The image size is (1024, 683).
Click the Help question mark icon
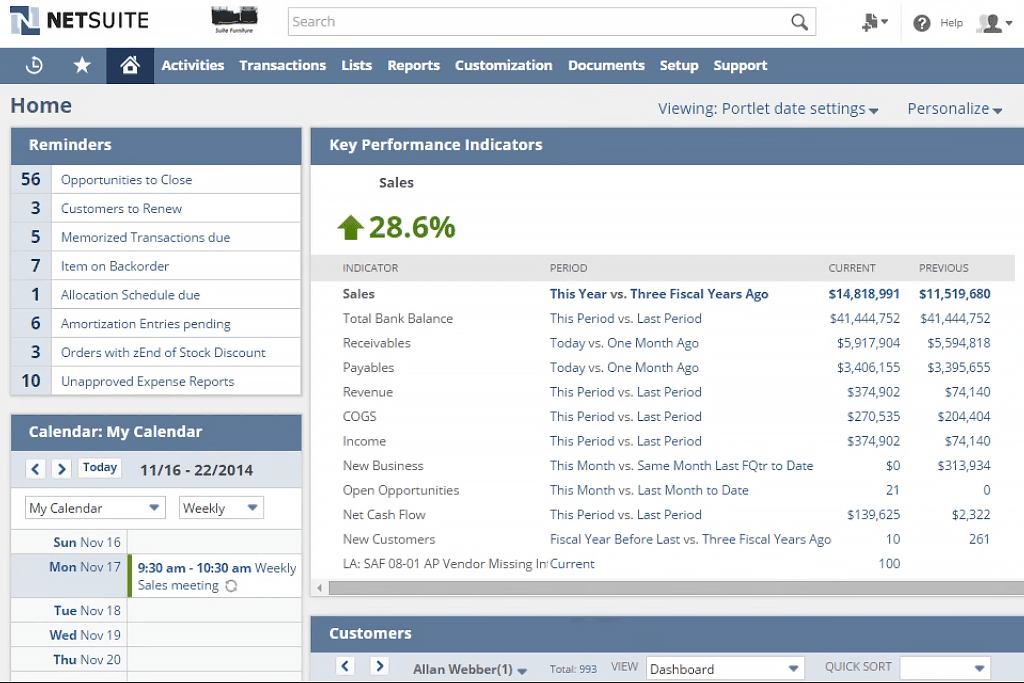pos(921,22)
